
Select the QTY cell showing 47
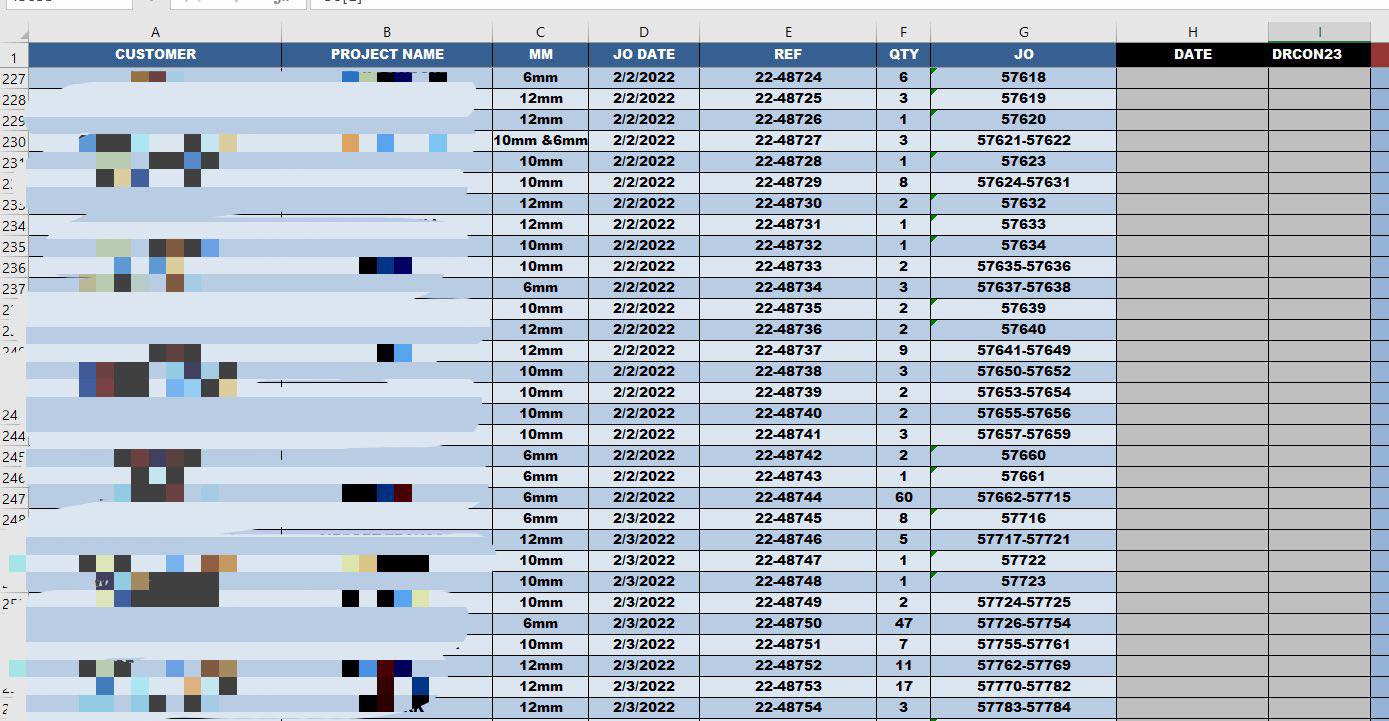tap(903, 623)
